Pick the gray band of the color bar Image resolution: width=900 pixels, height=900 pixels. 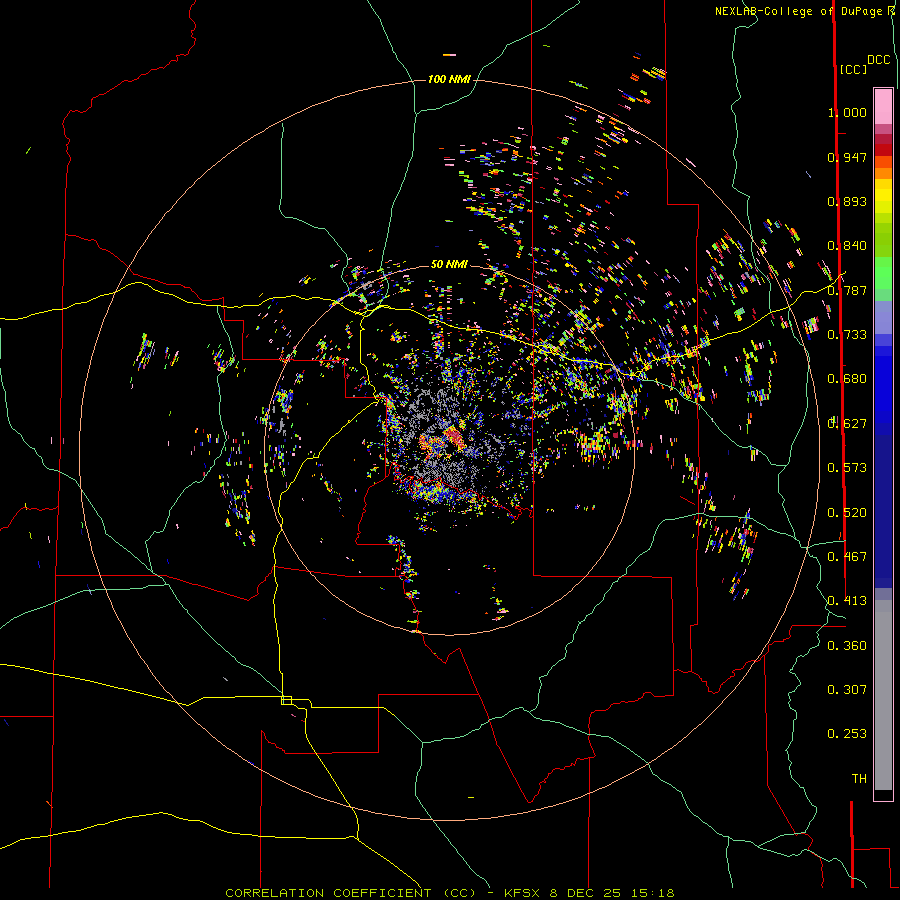[883, 695]
